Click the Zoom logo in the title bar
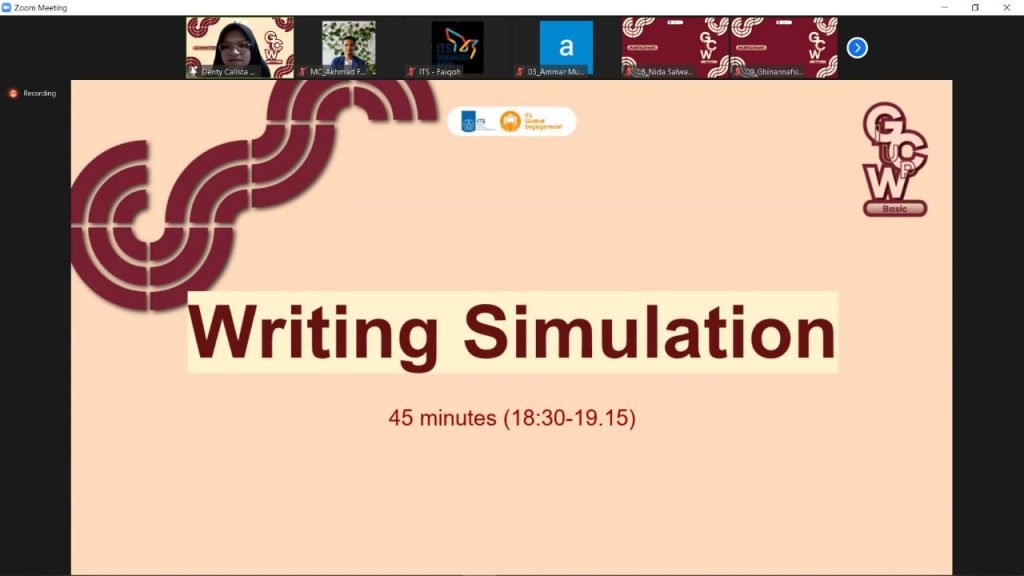Viewport: 1024px width, 576px height. 7,7
